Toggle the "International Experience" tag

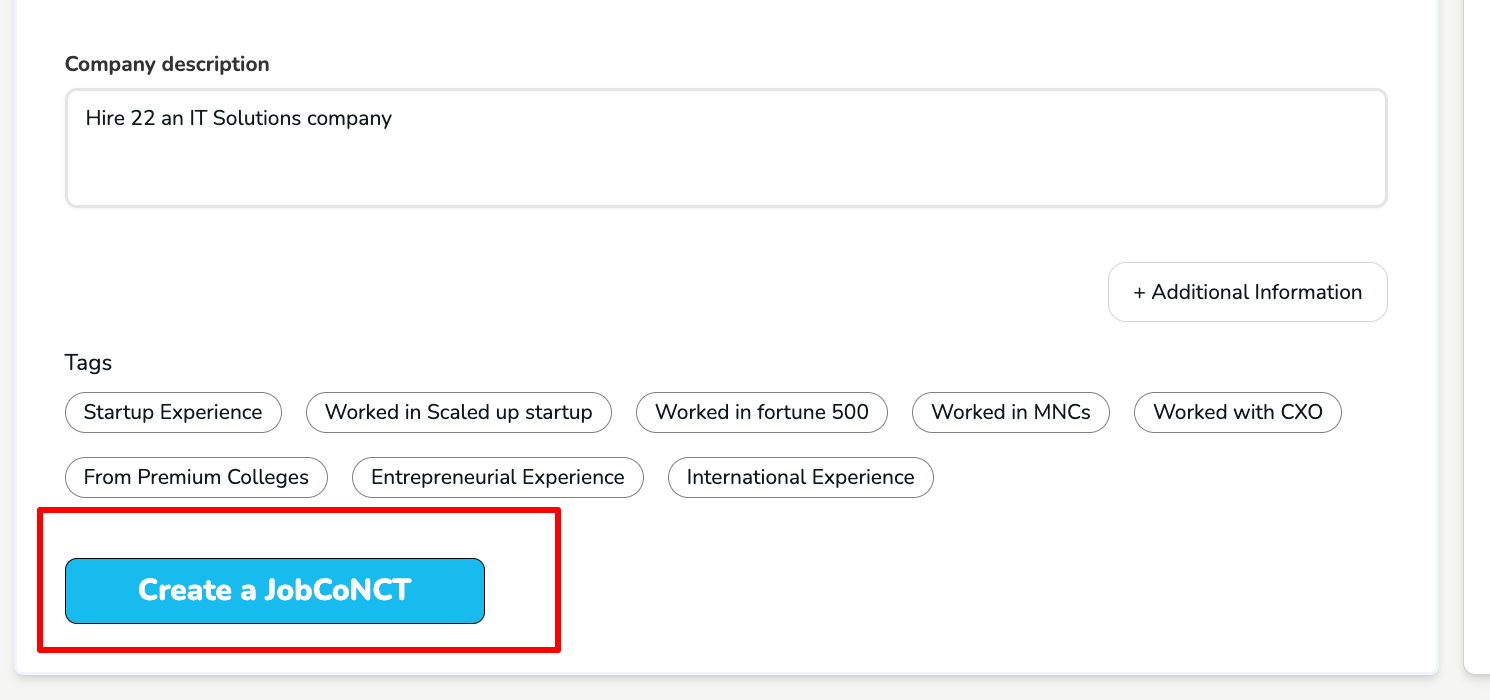[800, 477]
